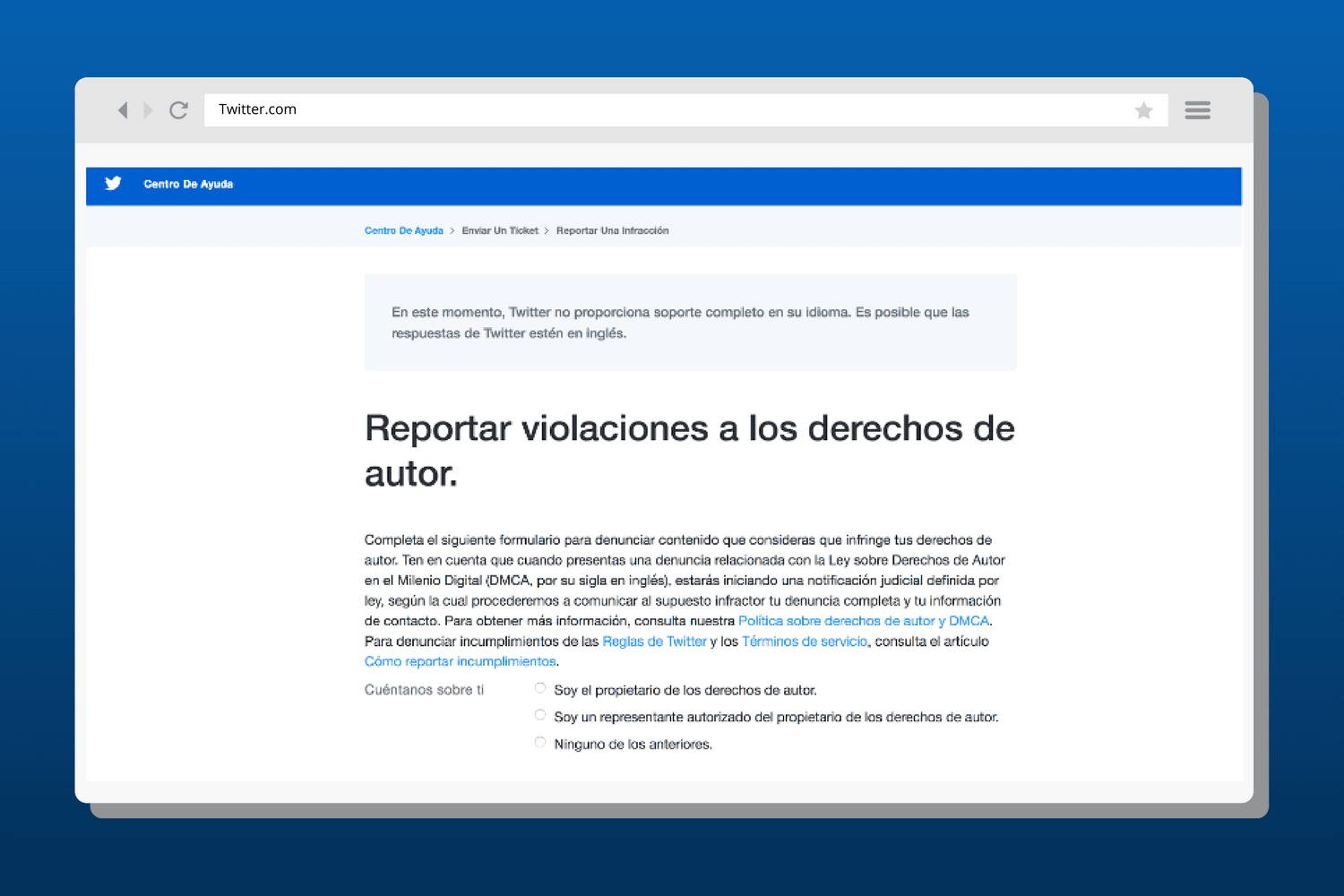This screenshot has height=896, width=1344.
Task: Open the "Reglas de Twitter" link
Action: tap(654, 642)
